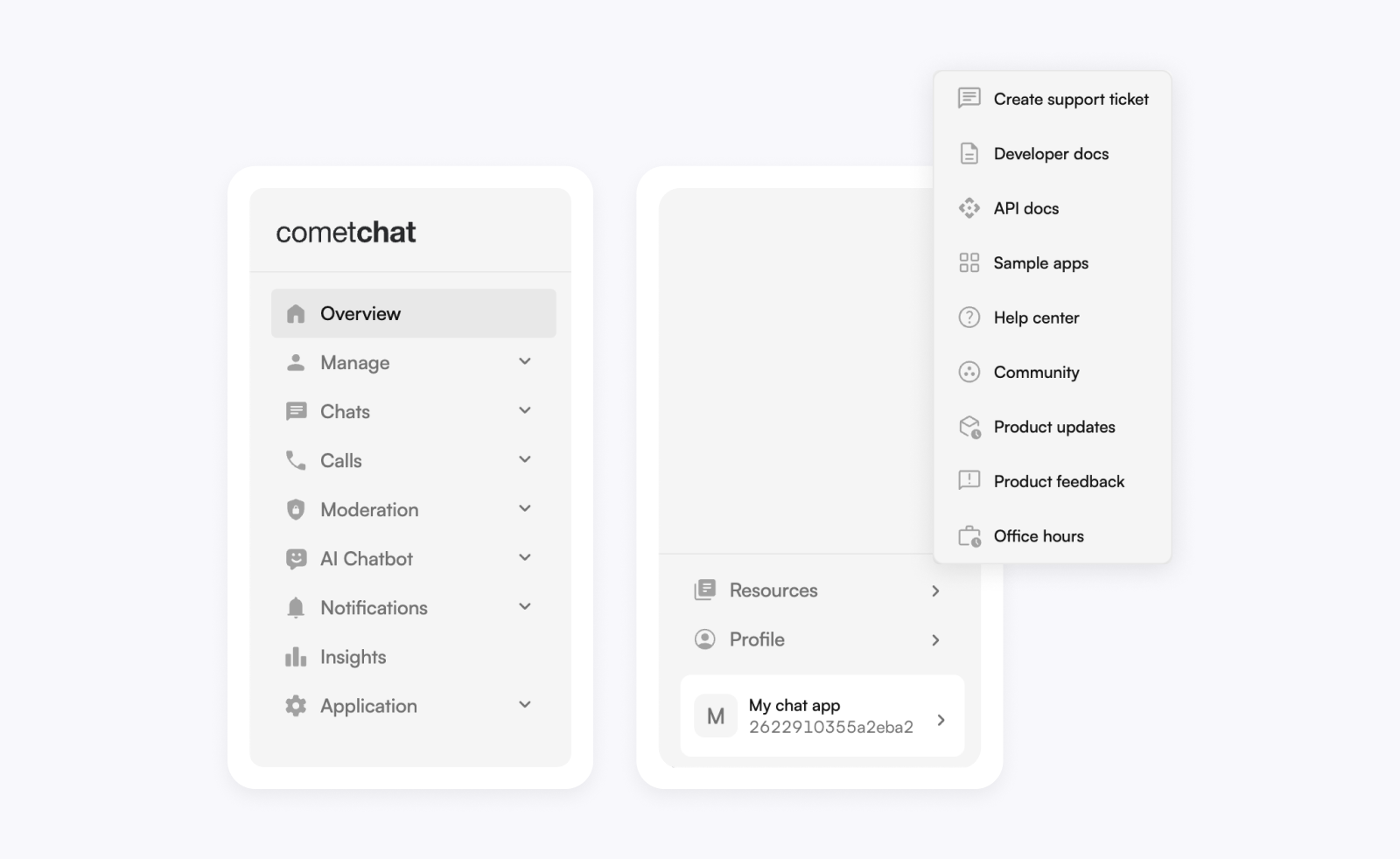Open Developer docs from menu
Screen dimensions: 1400x859
[1051, 154]
